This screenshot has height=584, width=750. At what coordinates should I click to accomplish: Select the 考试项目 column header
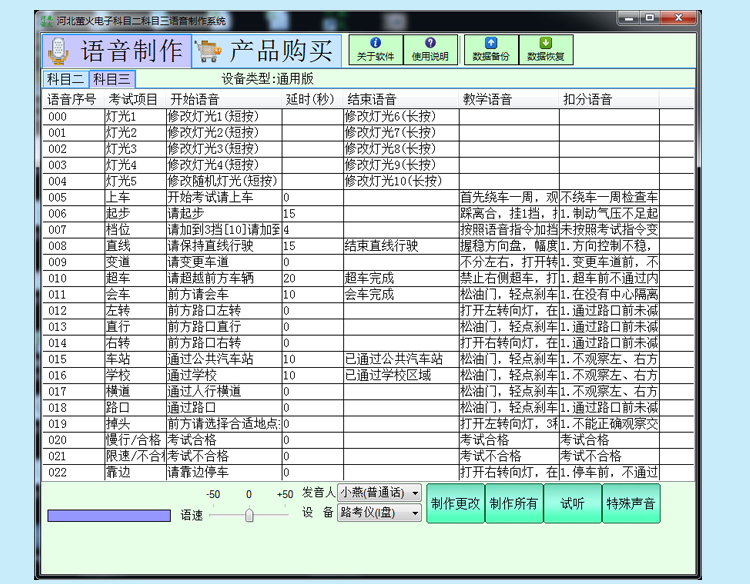click(133, 99)
